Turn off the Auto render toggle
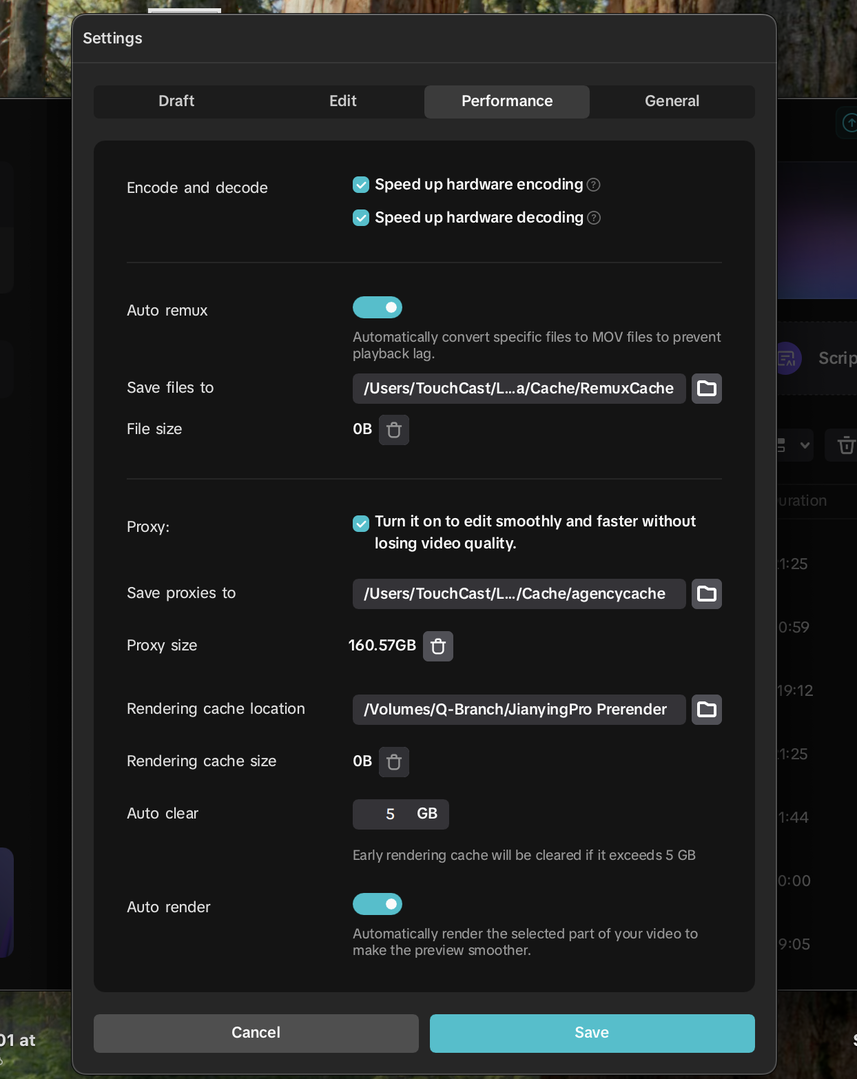This screenshot has width=857, height=1079. [377, 904]
